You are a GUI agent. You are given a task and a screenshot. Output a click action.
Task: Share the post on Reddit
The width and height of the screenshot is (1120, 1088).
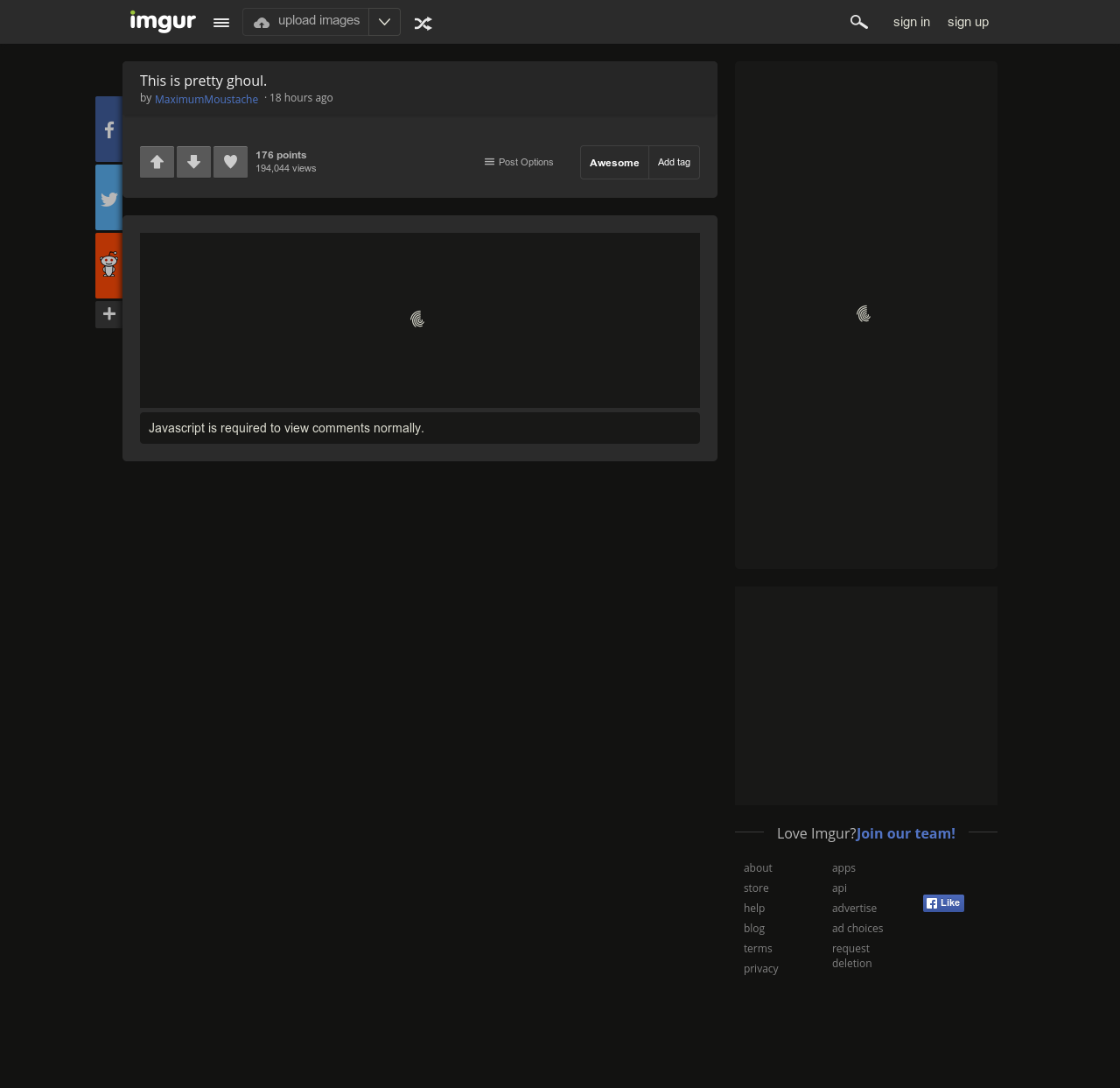click(108, 265)
